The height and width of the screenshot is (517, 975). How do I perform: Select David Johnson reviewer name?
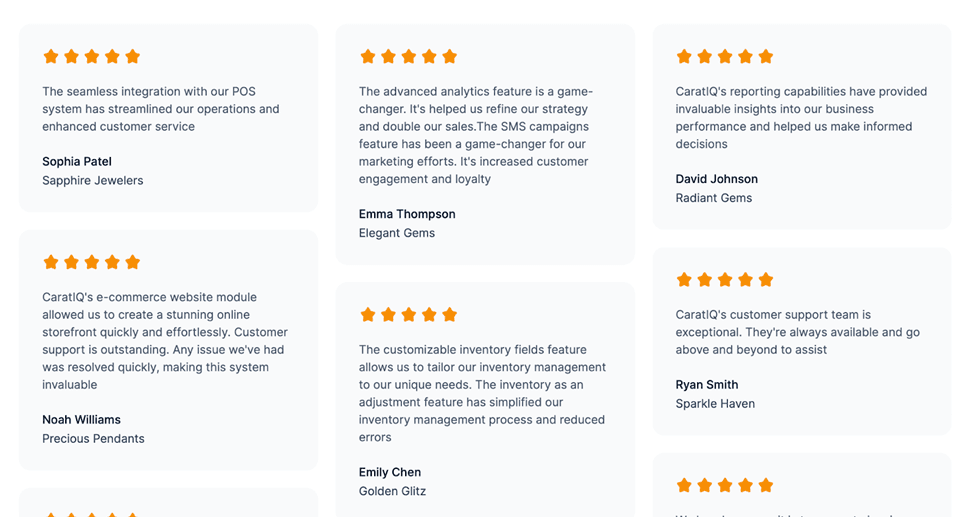[x=717, y=179]
